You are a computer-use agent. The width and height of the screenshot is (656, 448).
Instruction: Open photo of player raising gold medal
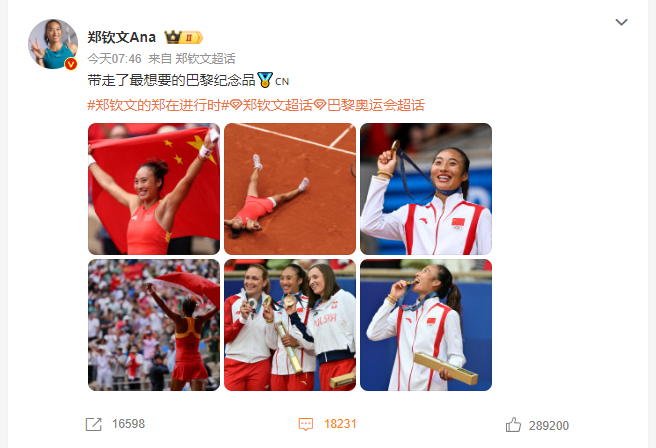pyautogui.click(x=426, y=189)
